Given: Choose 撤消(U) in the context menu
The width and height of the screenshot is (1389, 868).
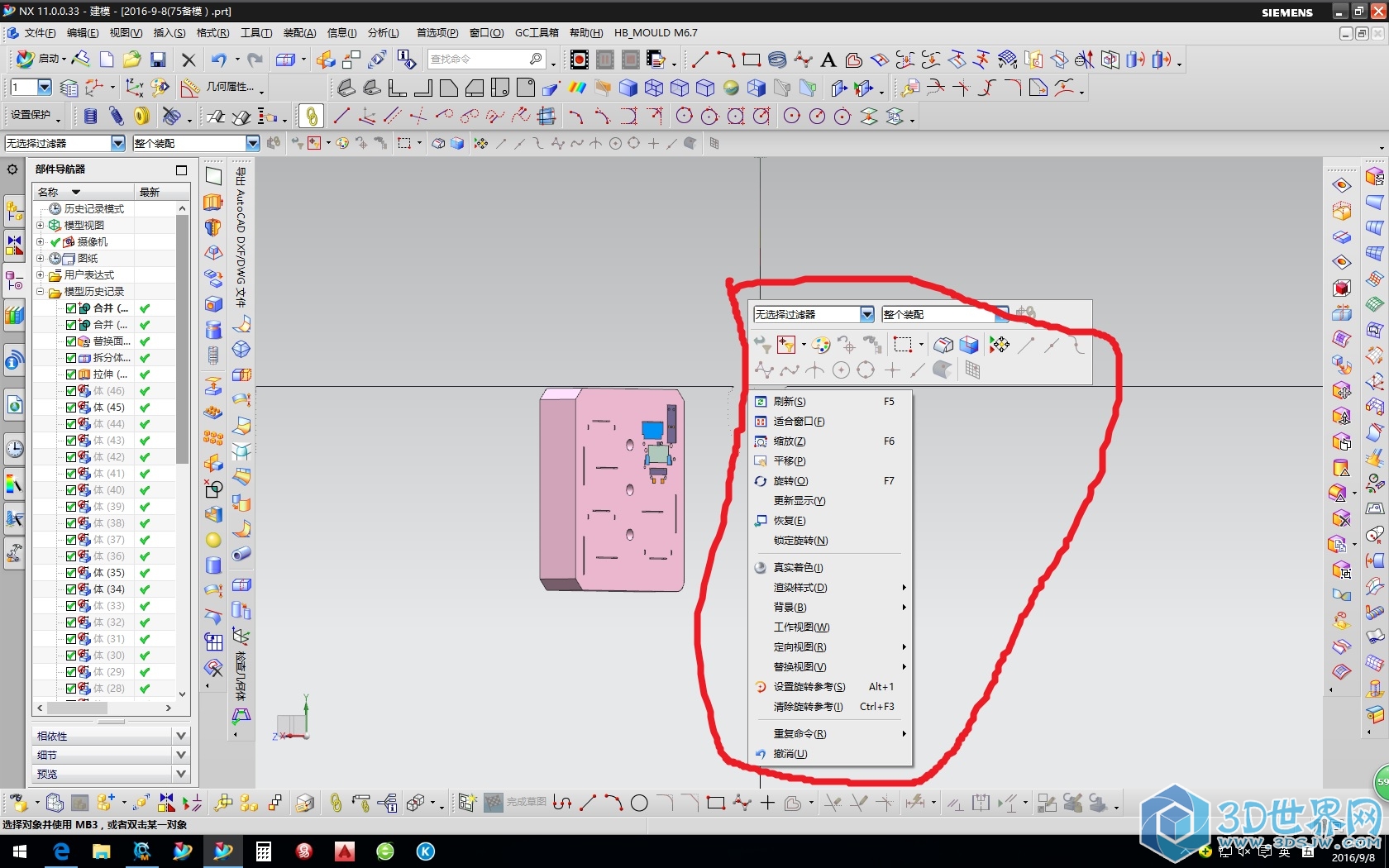Looking at the screenshot, I should click(x=830, y=753).
